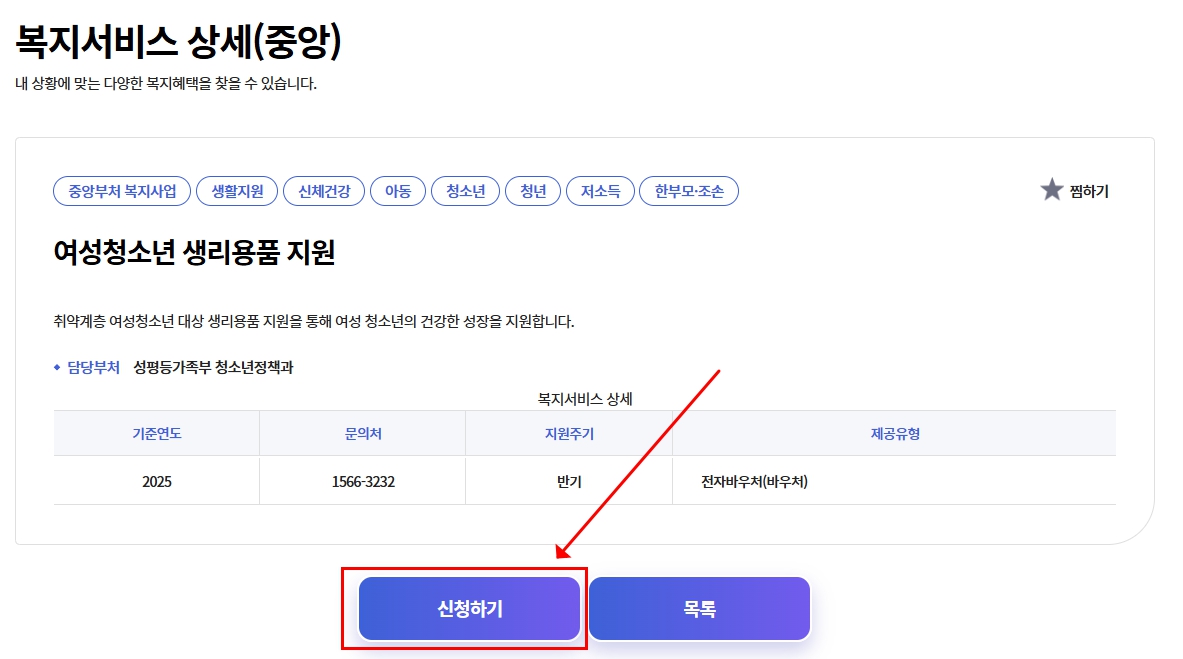Click the 문의처 column header
The height and width of the screenshot is (659, 1183).
[x=362, y=432]
